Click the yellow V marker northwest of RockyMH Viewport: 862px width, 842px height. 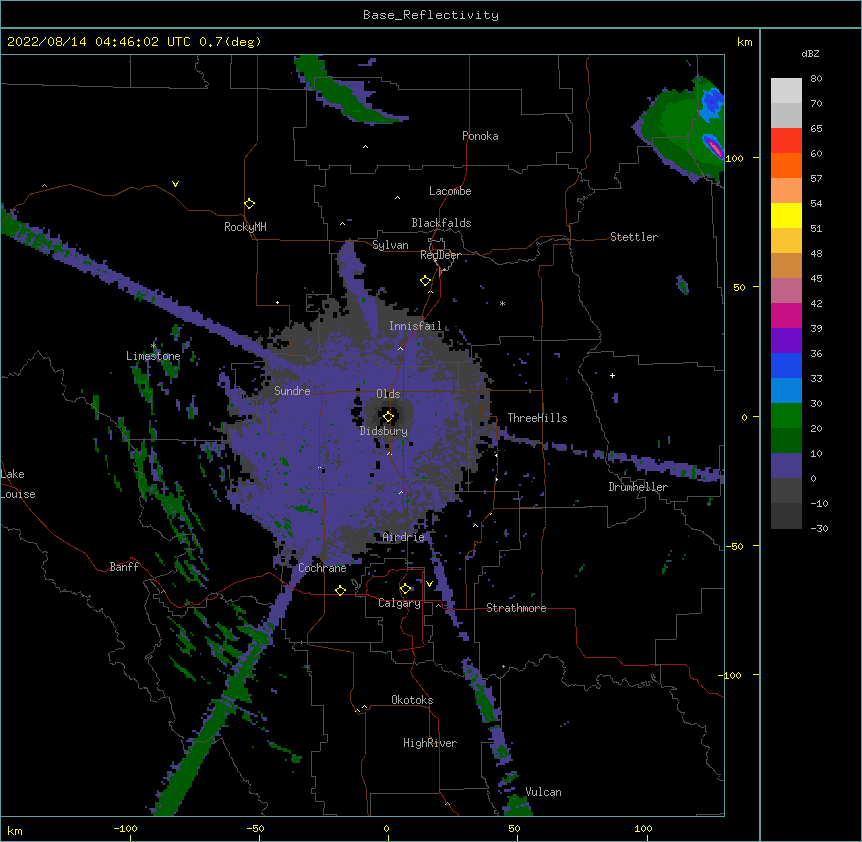[x=175, y=184]
